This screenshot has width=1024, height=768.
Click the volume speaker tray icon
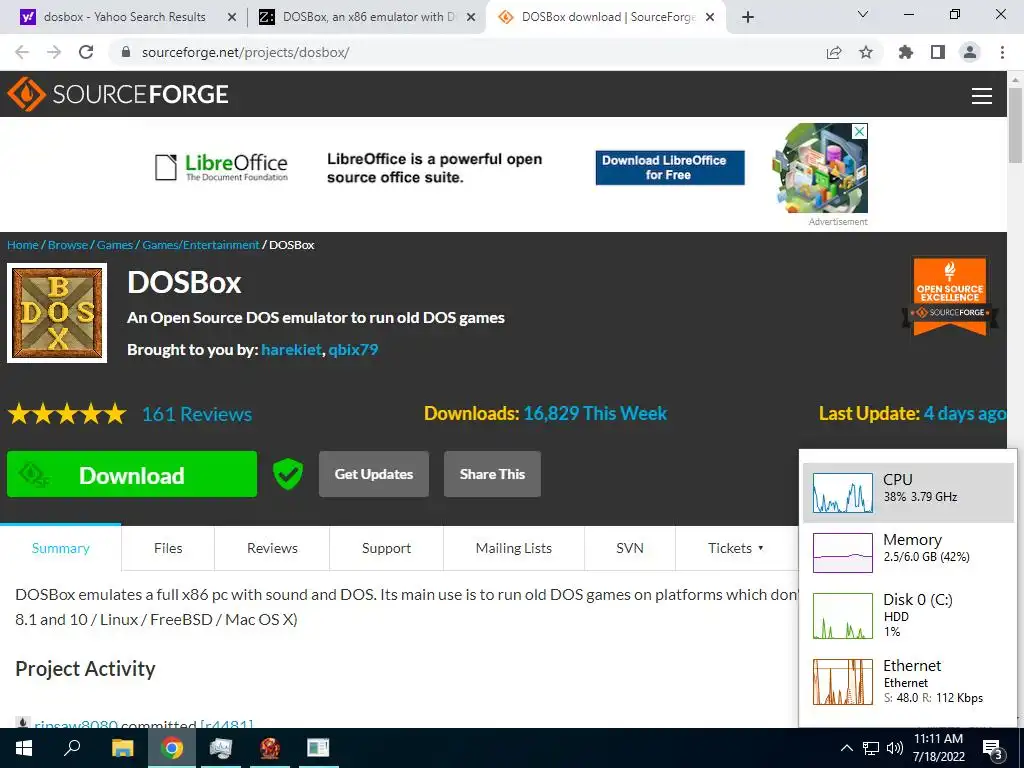pyautogui.click(x=895, y=748)
